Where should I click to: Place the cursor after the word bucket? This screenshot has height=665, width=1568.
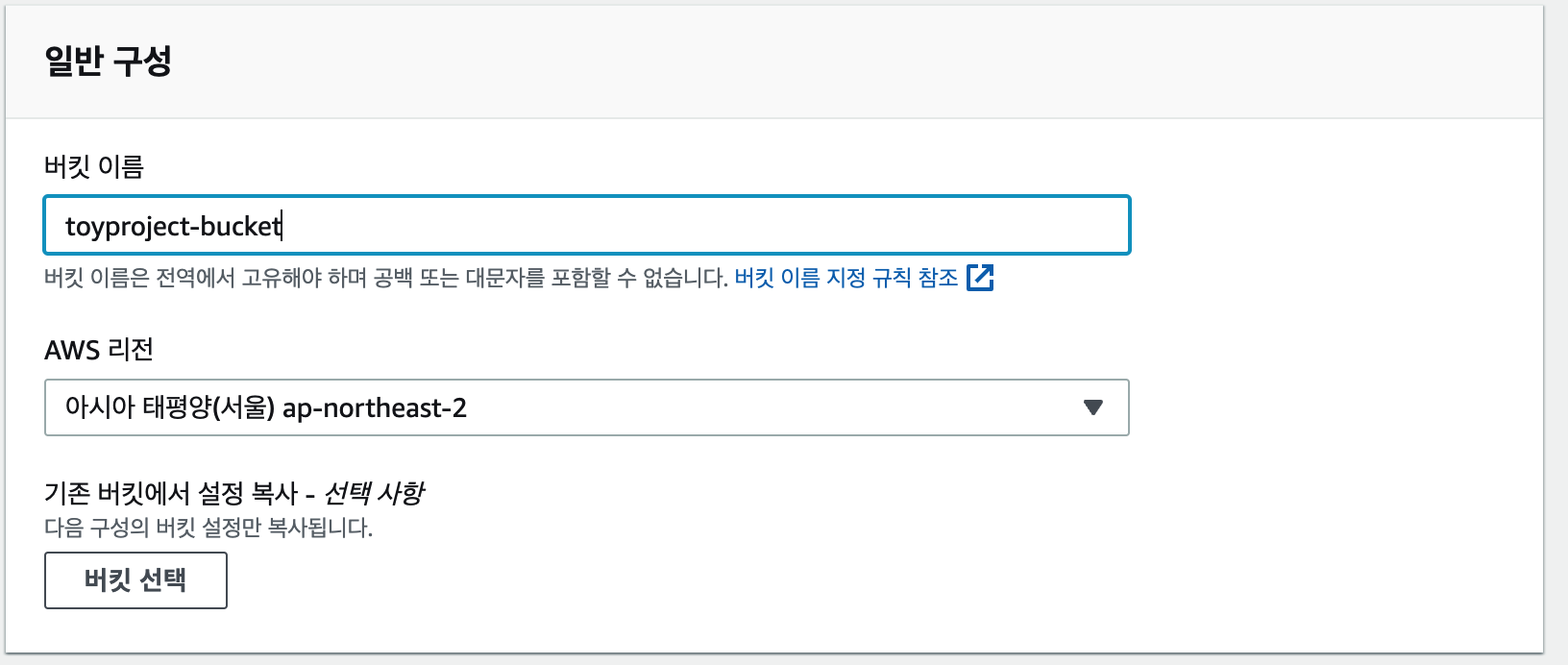click(x=282, y=226)
